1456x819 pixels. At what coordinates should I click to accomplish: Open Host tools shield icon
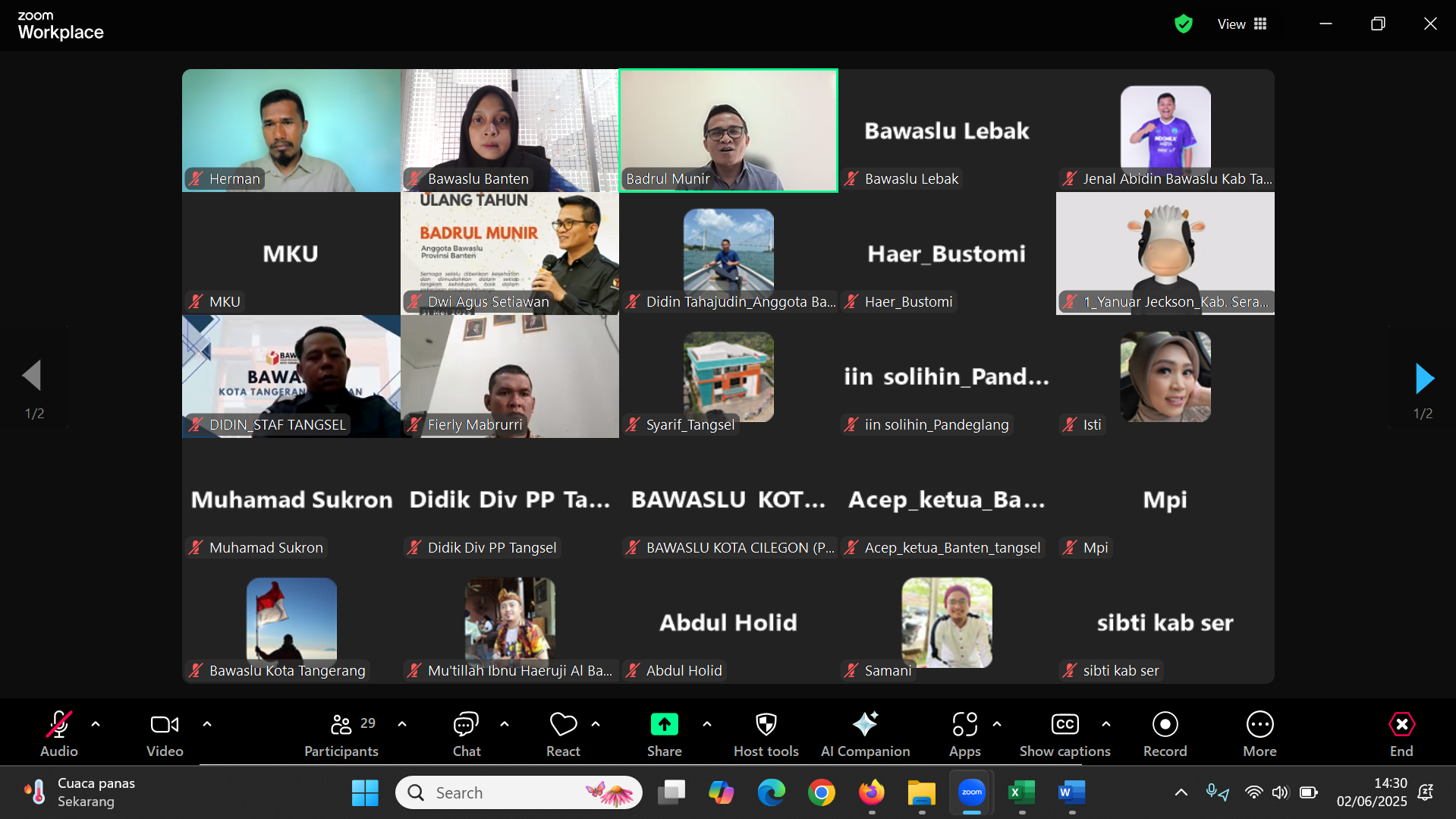pos(766,733)
